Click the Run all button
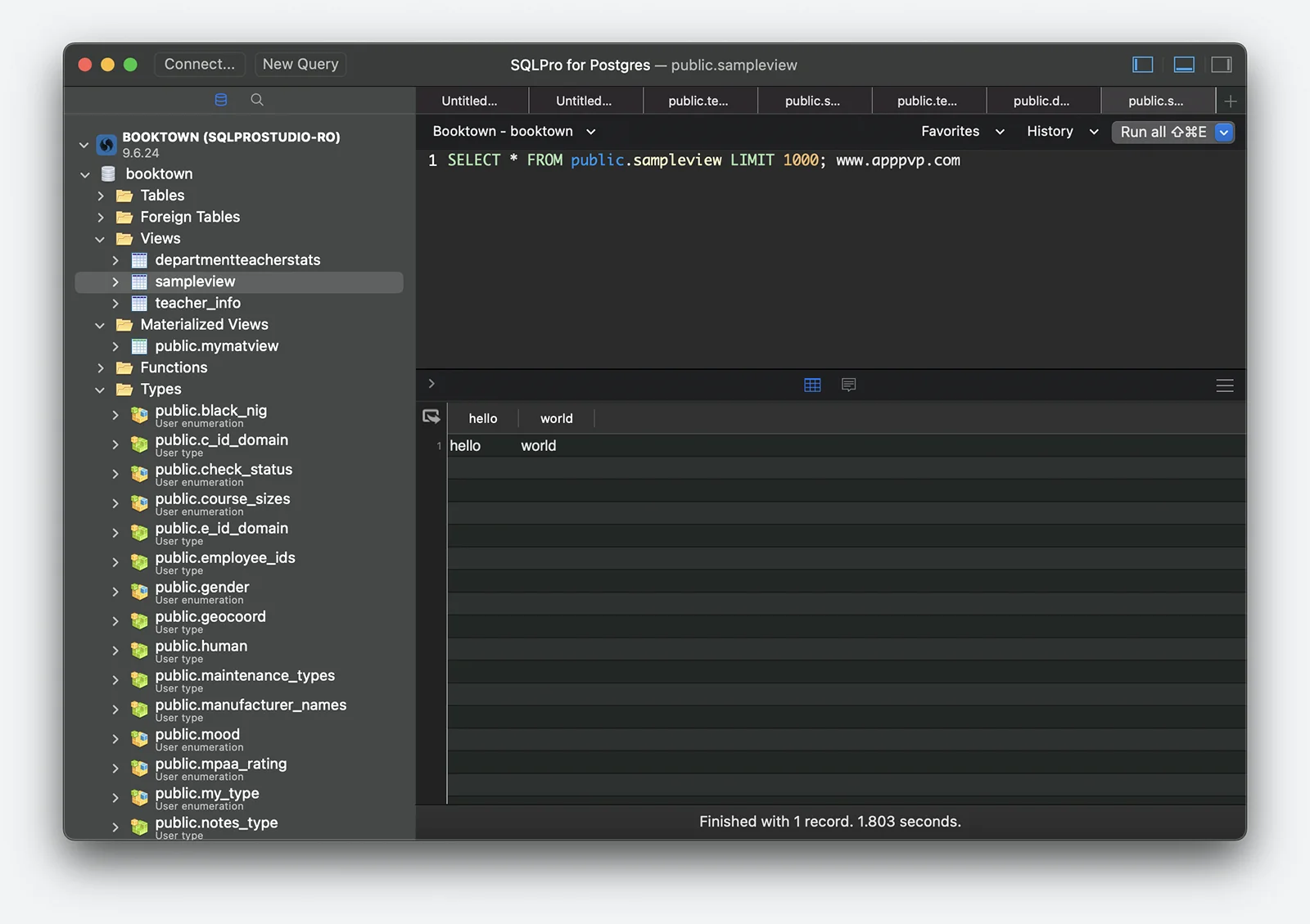The width and height of the screenshot is (1310, 924). point(1163,132)
